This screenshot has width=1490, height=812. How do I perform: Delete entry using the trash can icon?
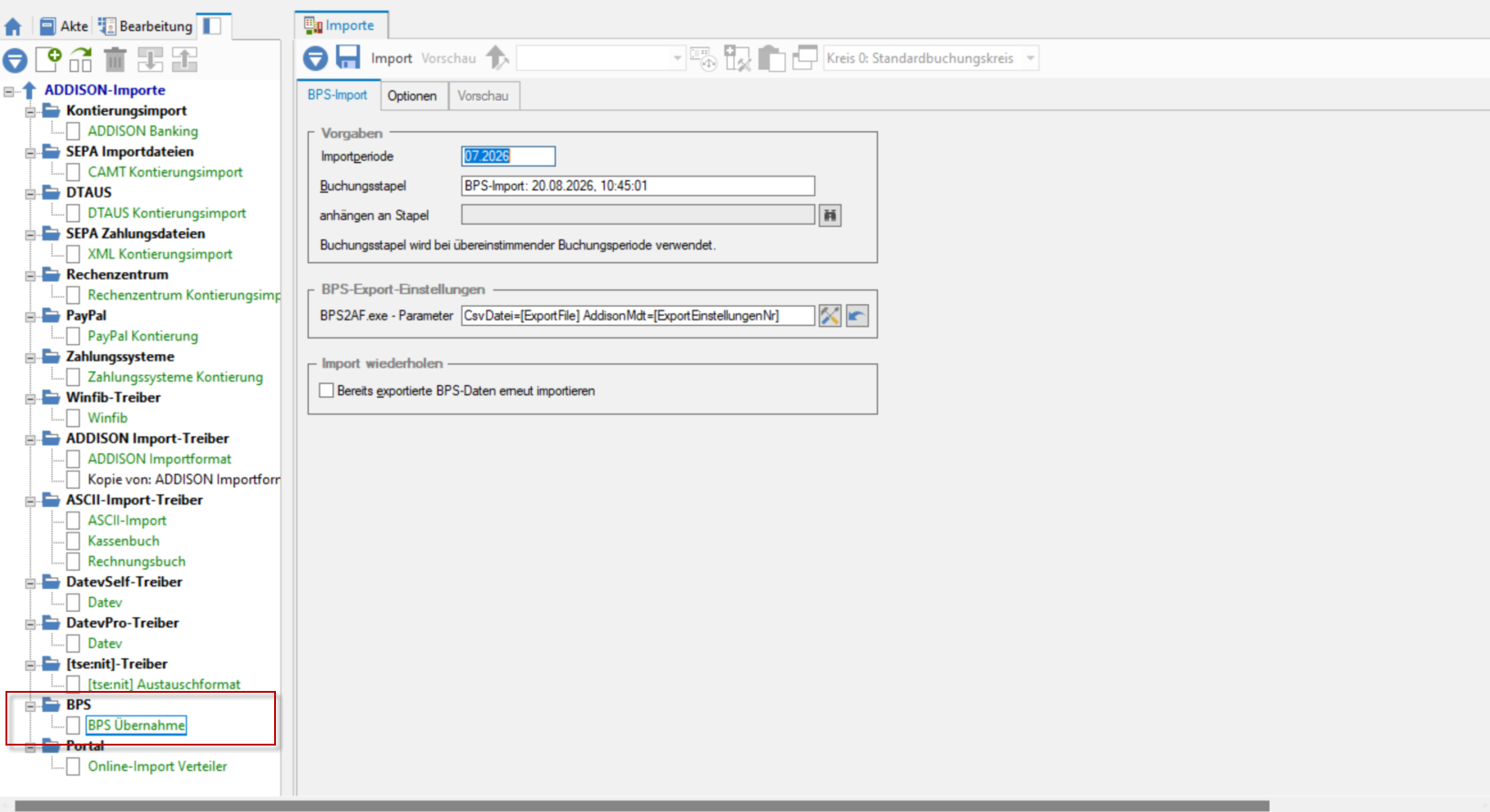tap(115, 60)
